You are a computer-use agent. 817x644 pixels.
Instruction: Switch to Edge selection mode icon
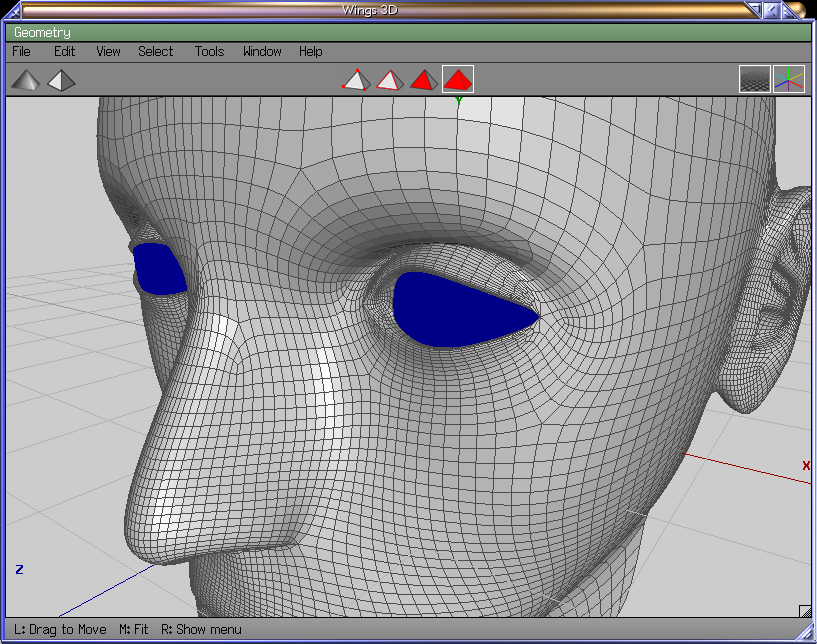(388, 79)
